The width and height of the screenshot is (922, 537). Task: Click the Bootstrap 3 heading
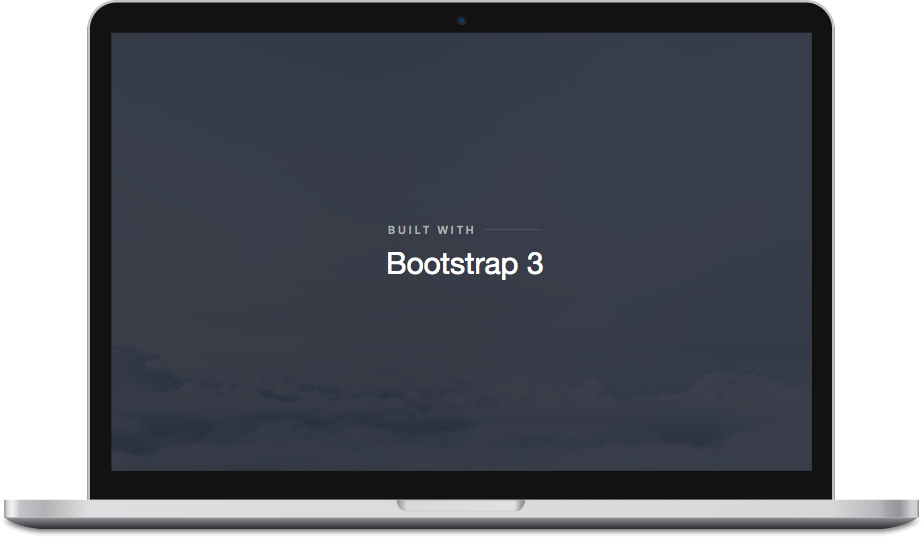[x=464, y=265]
